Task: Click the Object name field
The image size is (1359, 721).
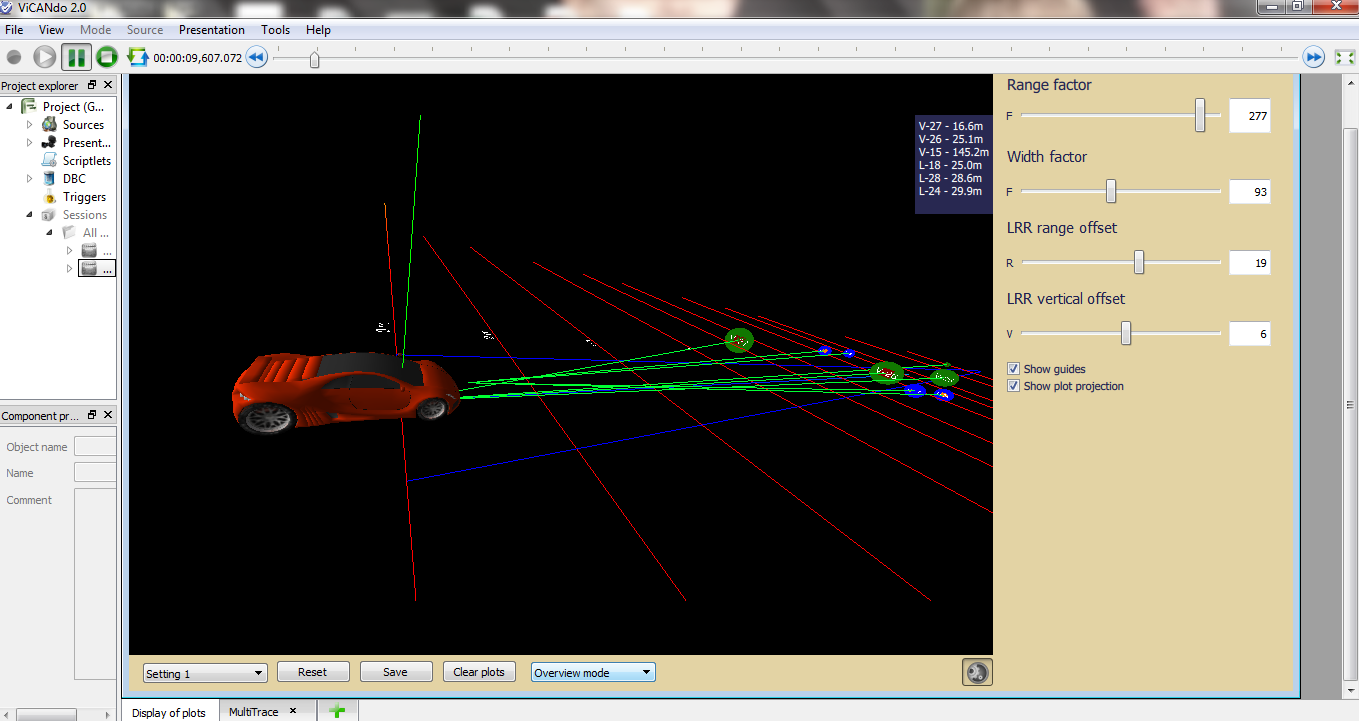Action: 95,447
